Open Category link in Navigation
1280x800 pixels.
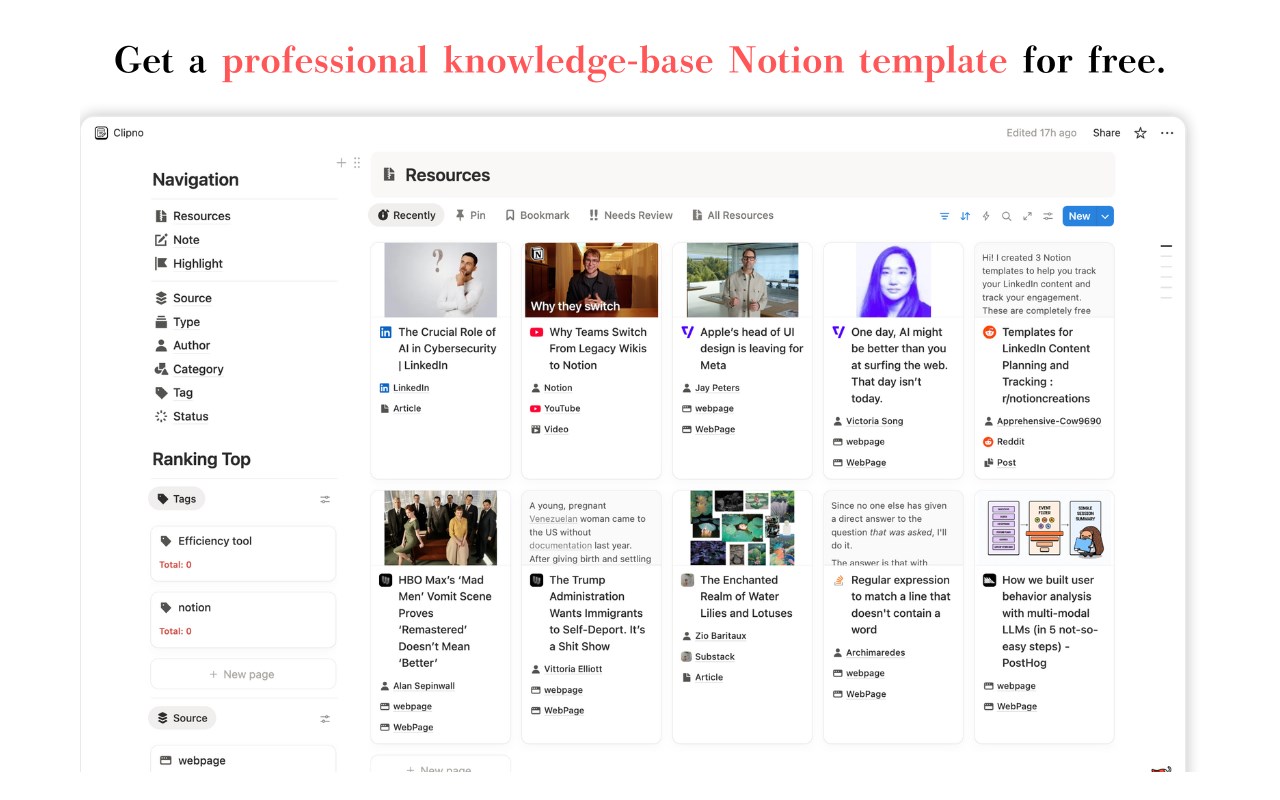coord(198,369)
